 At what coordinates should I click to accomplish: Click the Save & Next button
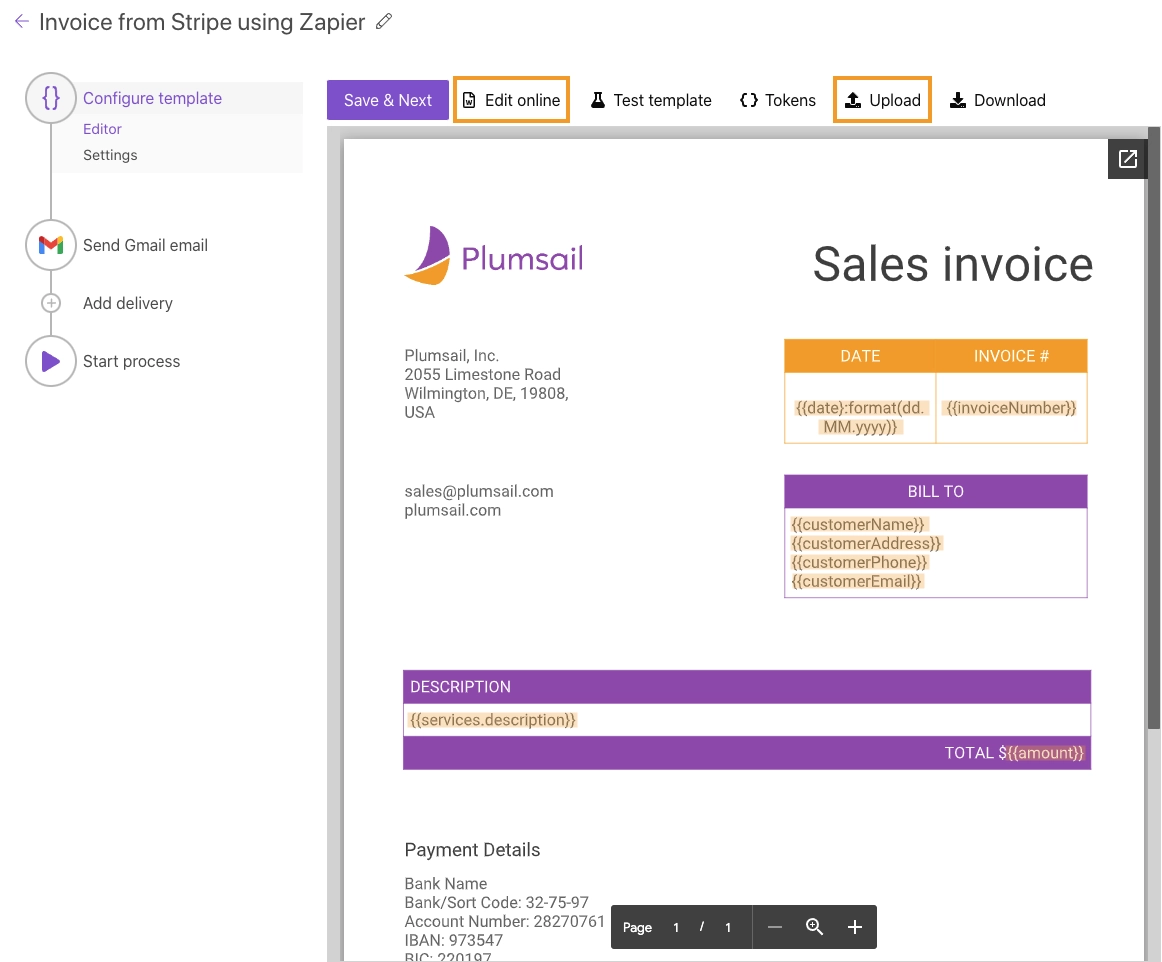pos(388,100)
